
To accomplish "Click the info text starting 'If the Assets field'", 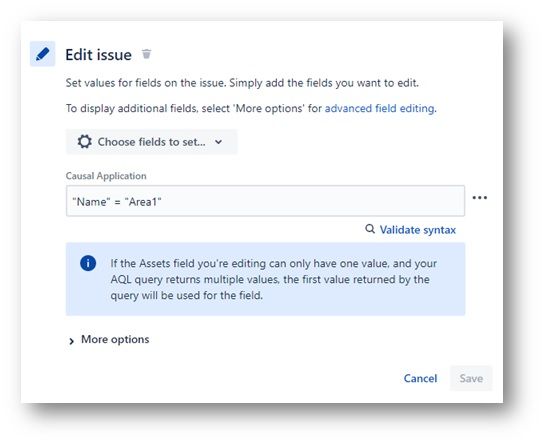I will pyautogui.click(x=273, y=280).
